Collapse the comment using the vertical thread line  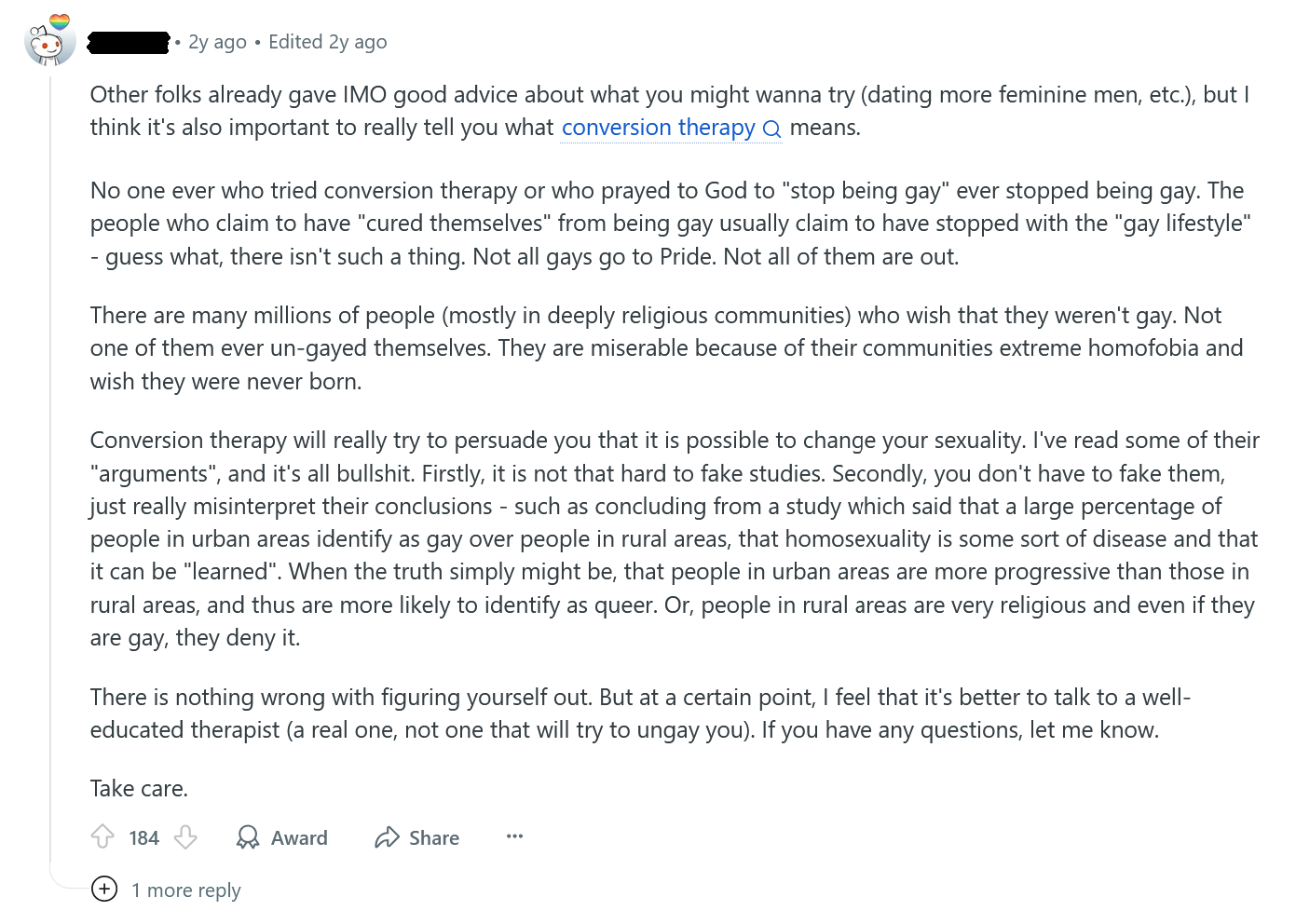tap(50, 466)
